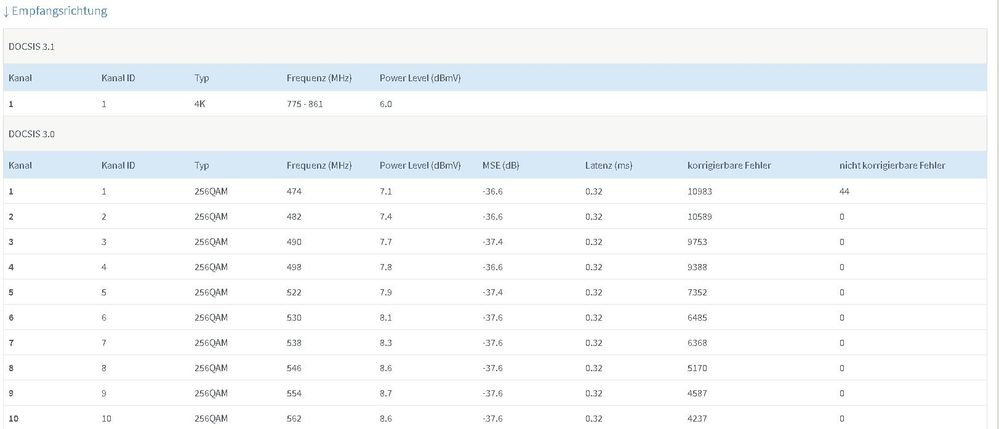Click the latency value in the 562 MHz row
This screenshot has height=429, width=999.
coord(593,419)
